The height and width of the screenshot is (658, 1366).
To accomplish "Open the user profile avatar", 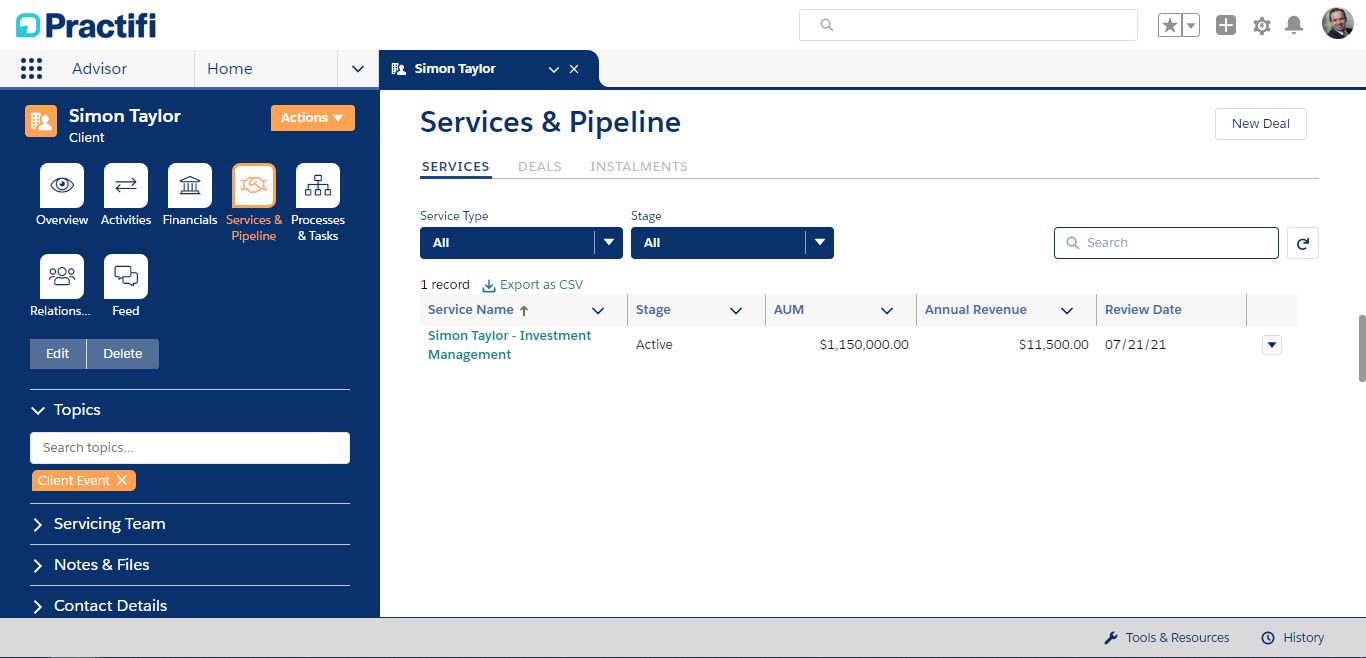I will pos(1338,24).
